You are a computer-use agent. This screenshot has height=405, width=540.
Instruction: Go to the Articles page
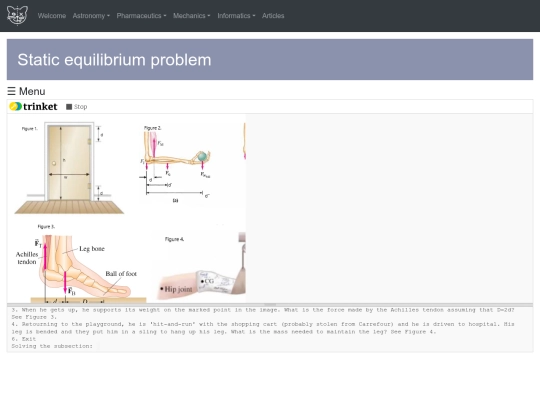tap(273, 16)
